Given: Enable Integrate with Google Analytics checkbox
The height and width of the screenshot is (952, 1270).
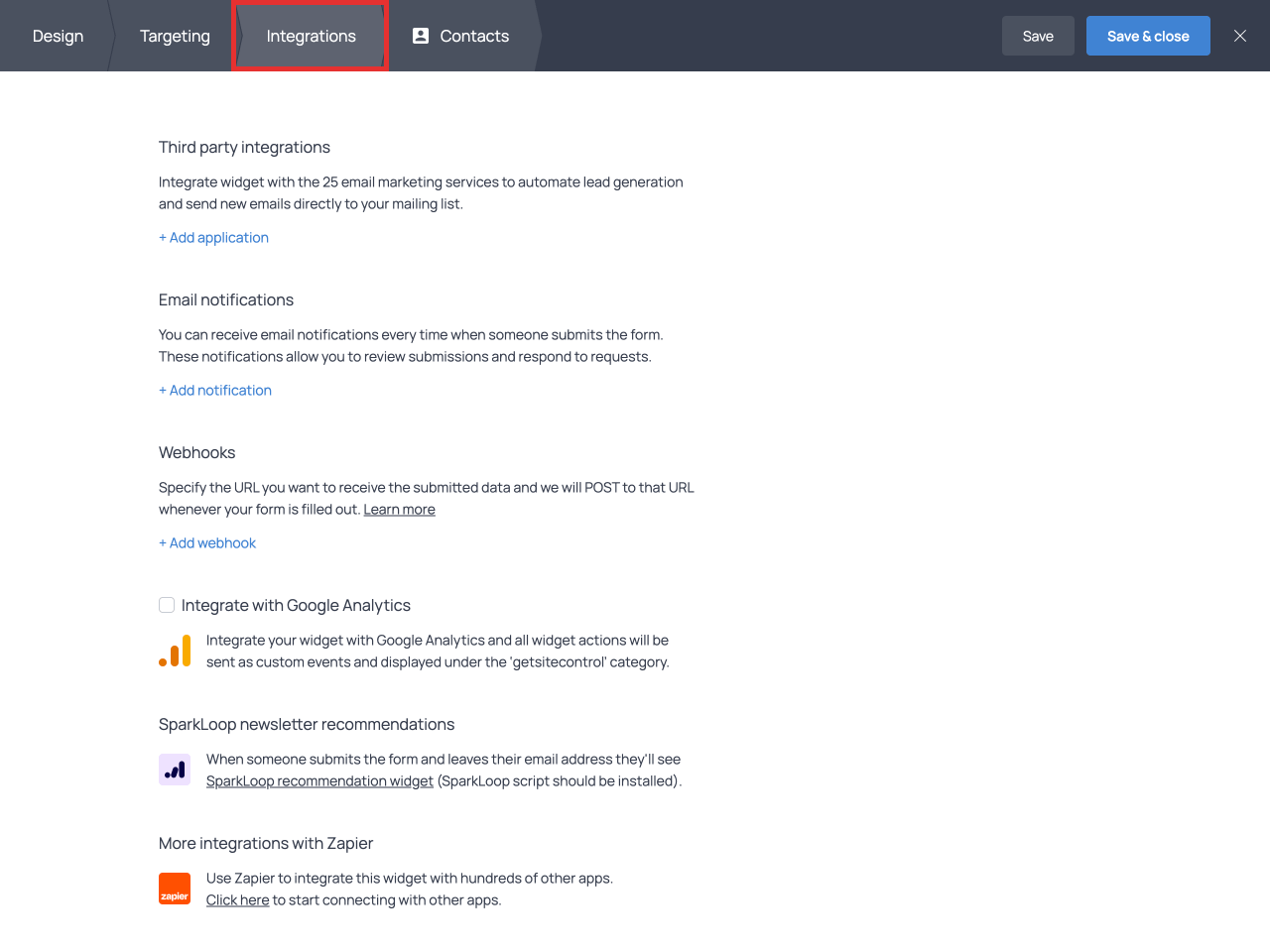Looking at the screenshot, I should [167, 605].
